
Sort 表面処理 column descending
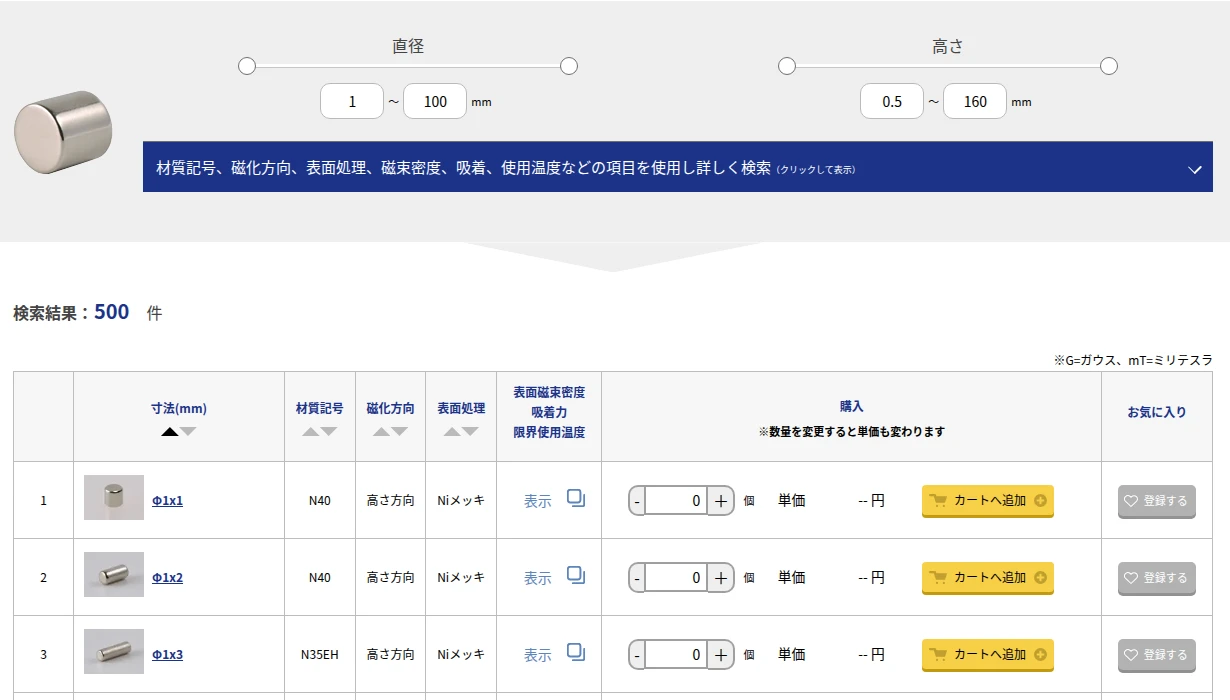pyautogui.click(x=470, y=432)
